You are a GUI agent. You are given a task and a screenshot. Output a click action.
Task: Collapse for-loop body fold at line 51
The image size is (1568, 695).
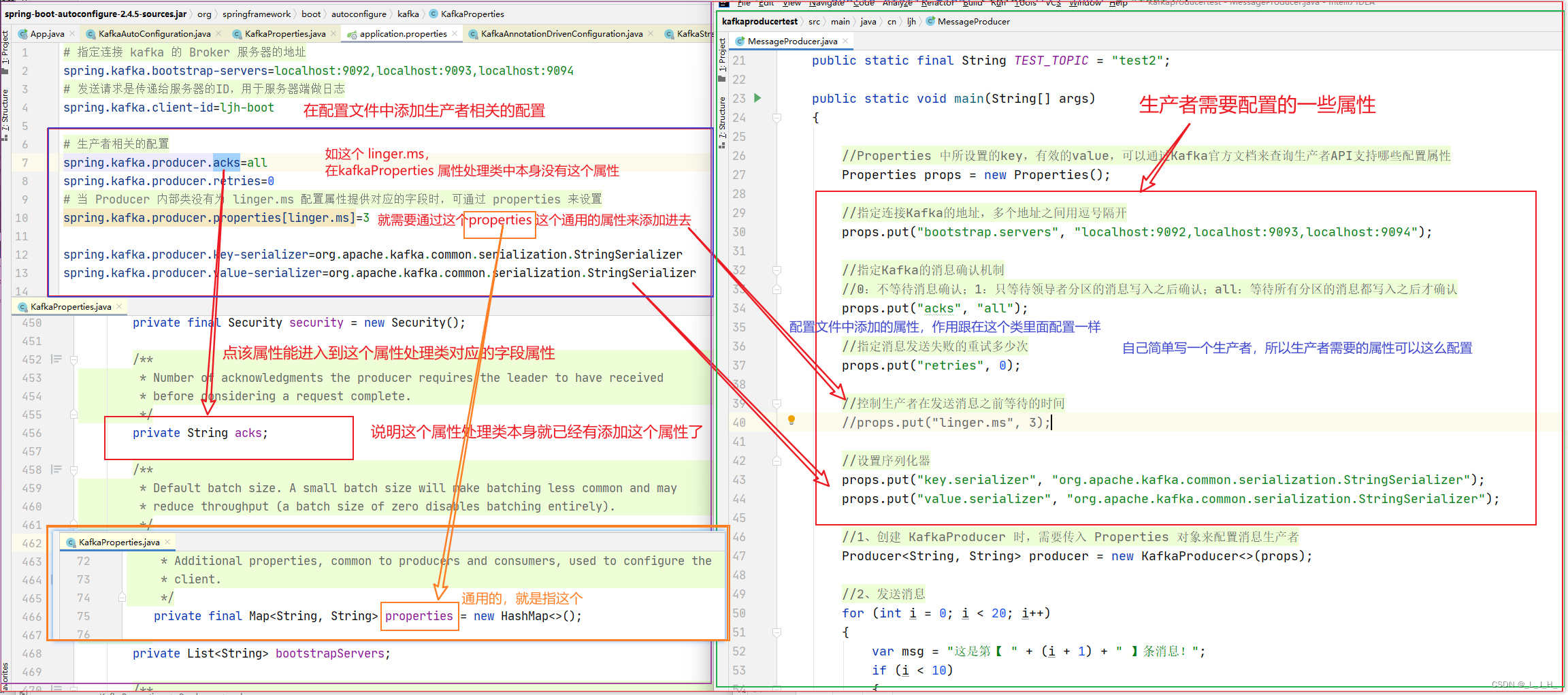click(x=777, y=632)
